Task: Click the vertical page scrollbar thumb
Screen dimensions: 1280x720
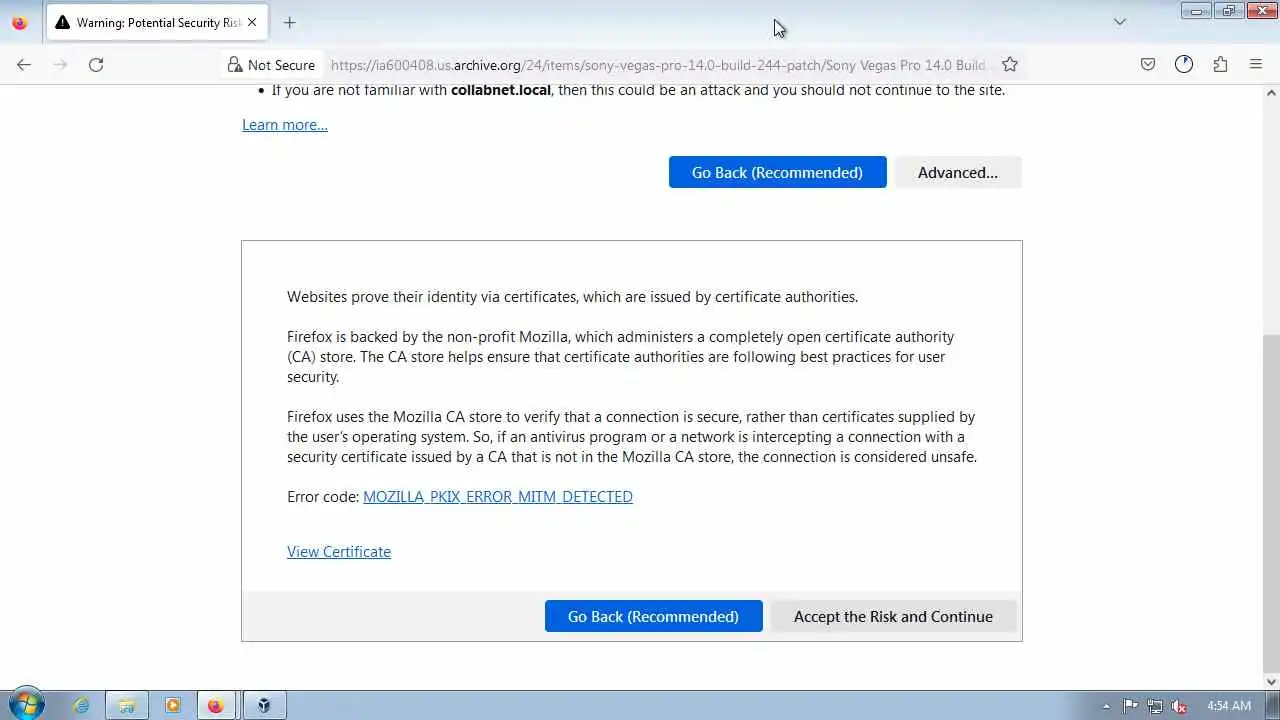Action: tap(1271, 505)
